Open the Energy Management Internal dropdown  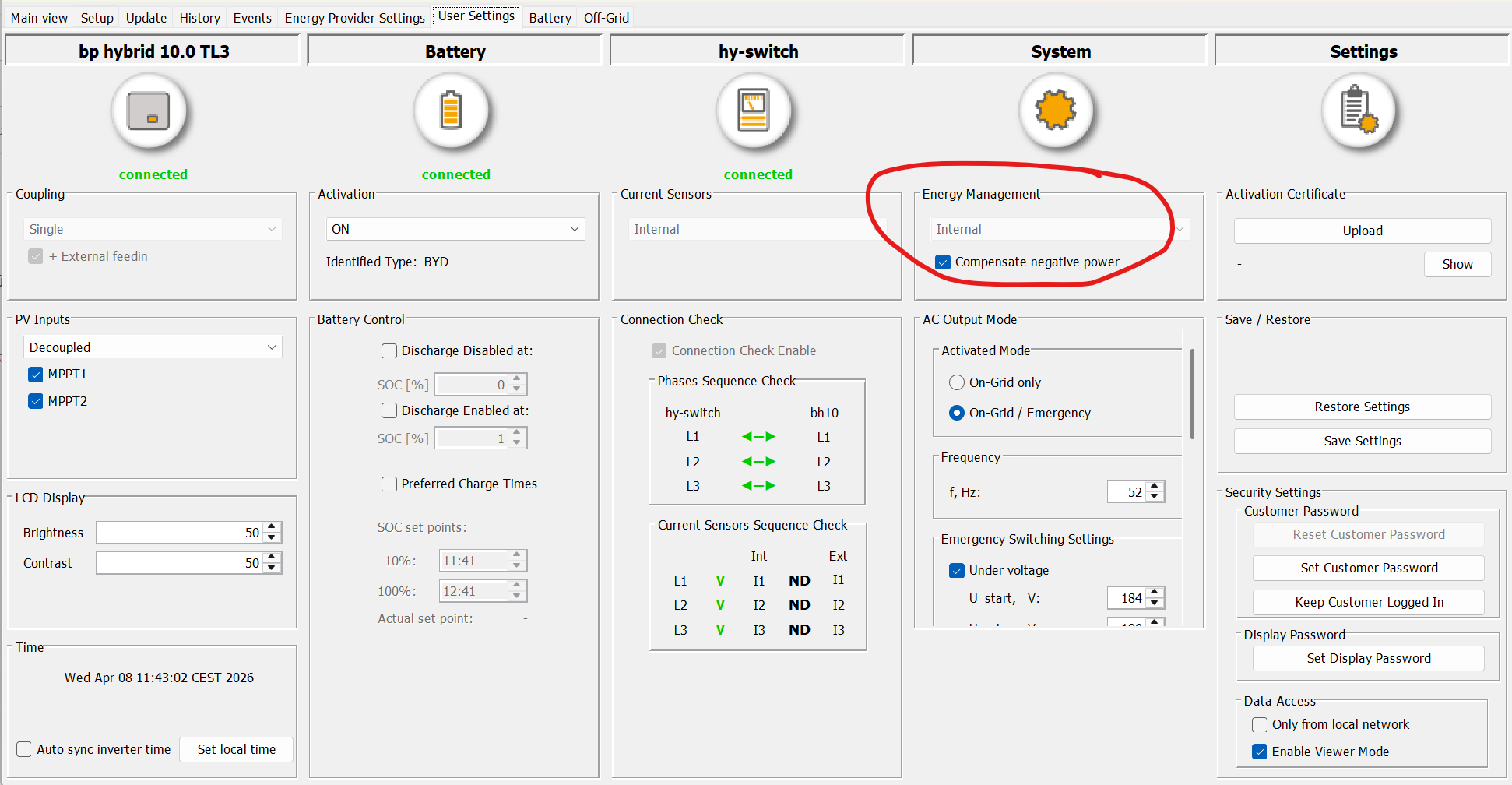(x=1059, y=229)
